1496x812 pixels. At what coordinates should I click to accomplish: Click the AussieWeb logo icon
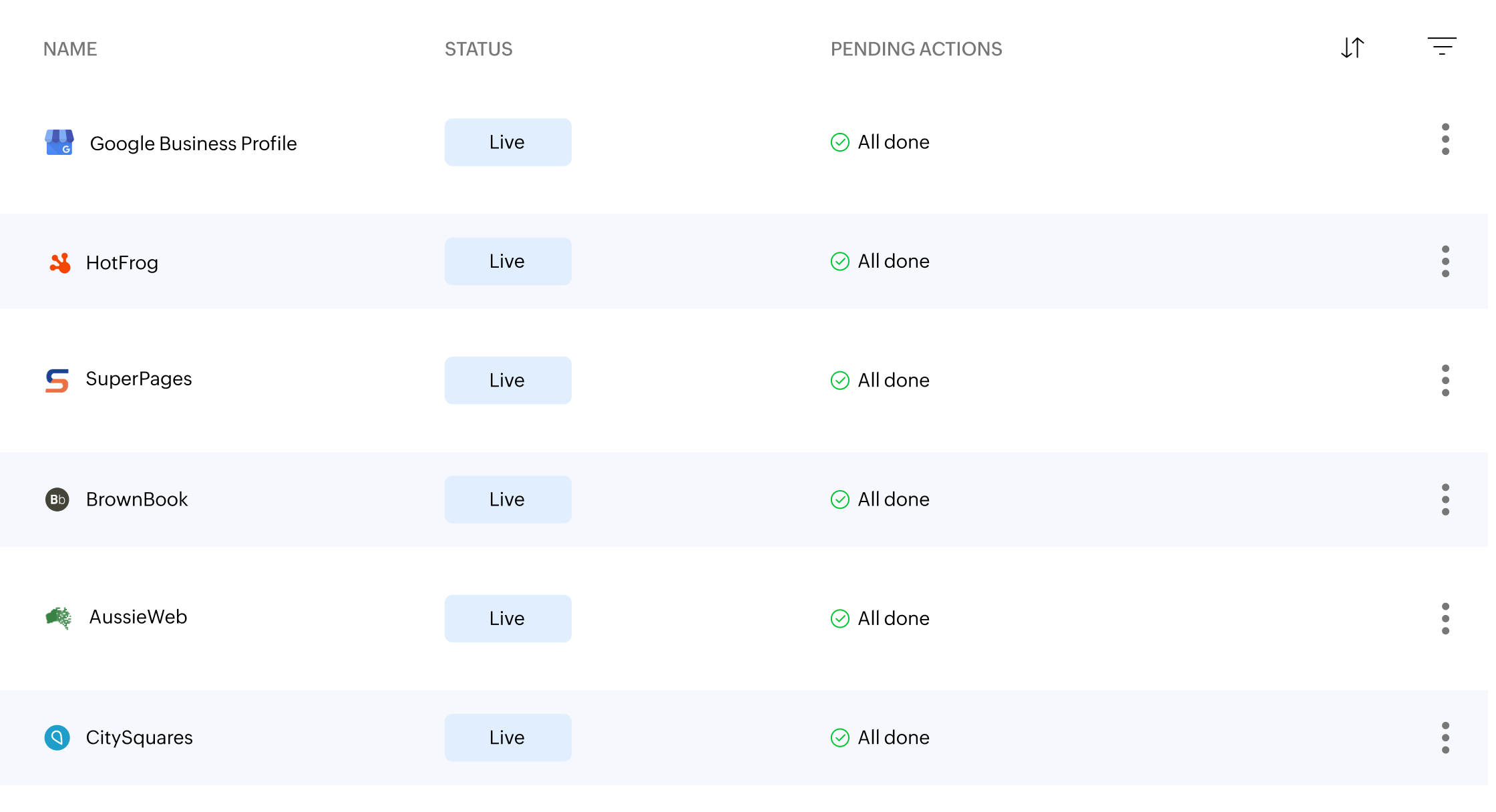pyautogui.click(x=59, y=618)
